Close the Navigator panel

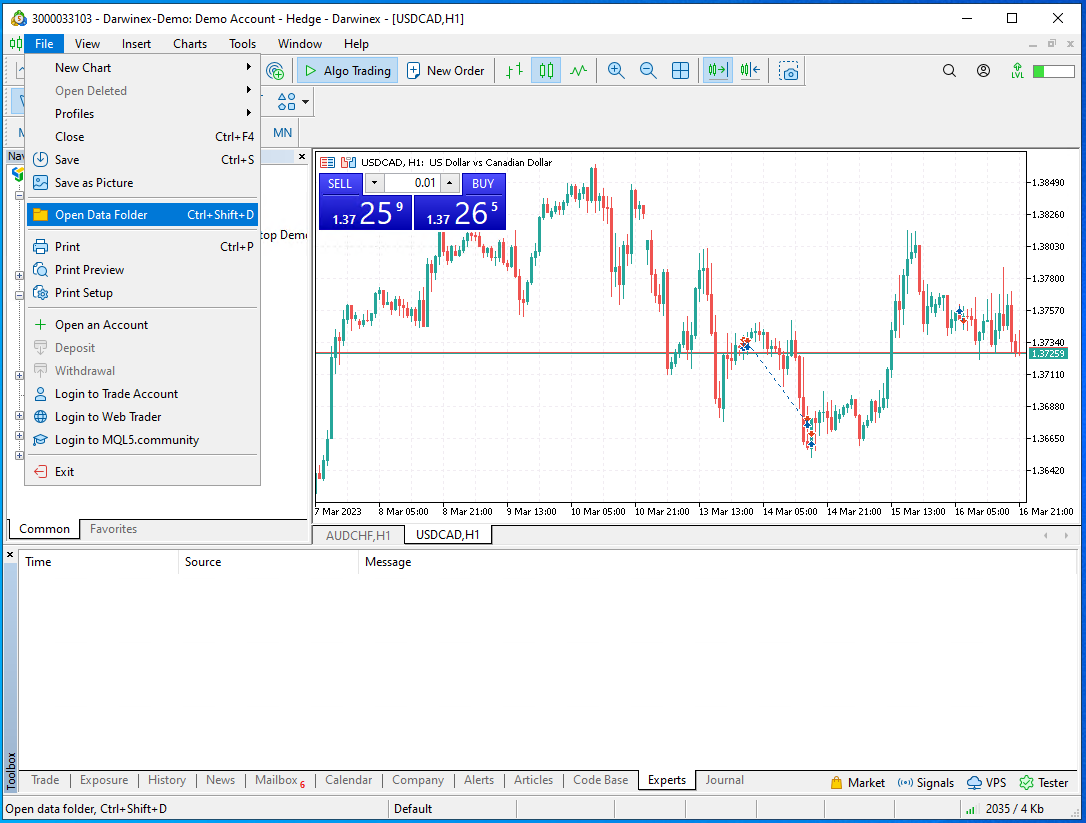302,157
